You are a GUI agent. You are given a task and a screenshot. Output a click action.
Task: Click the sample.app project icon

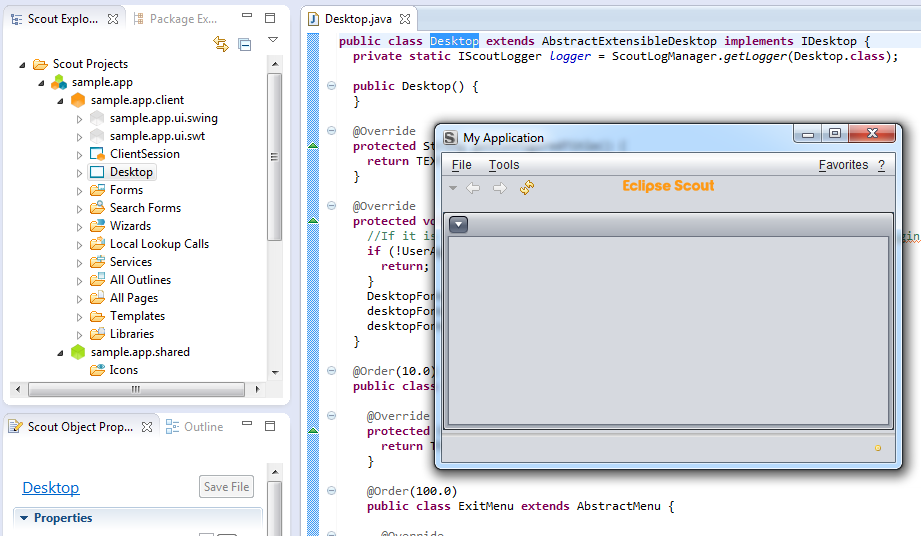59,82
